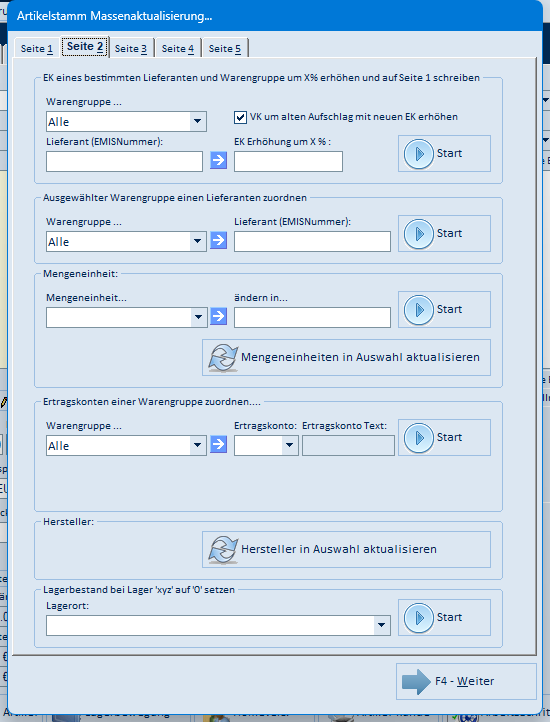
Task: Open the Seite 1 tab
Action: [x=37, y=48]
